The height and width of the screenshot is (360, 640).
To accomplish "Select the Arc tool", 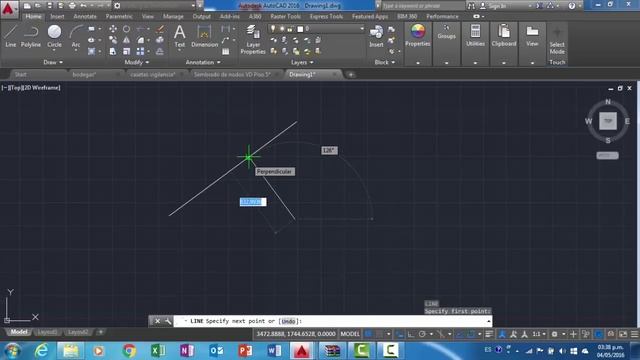I will click(x=76, y=36).
